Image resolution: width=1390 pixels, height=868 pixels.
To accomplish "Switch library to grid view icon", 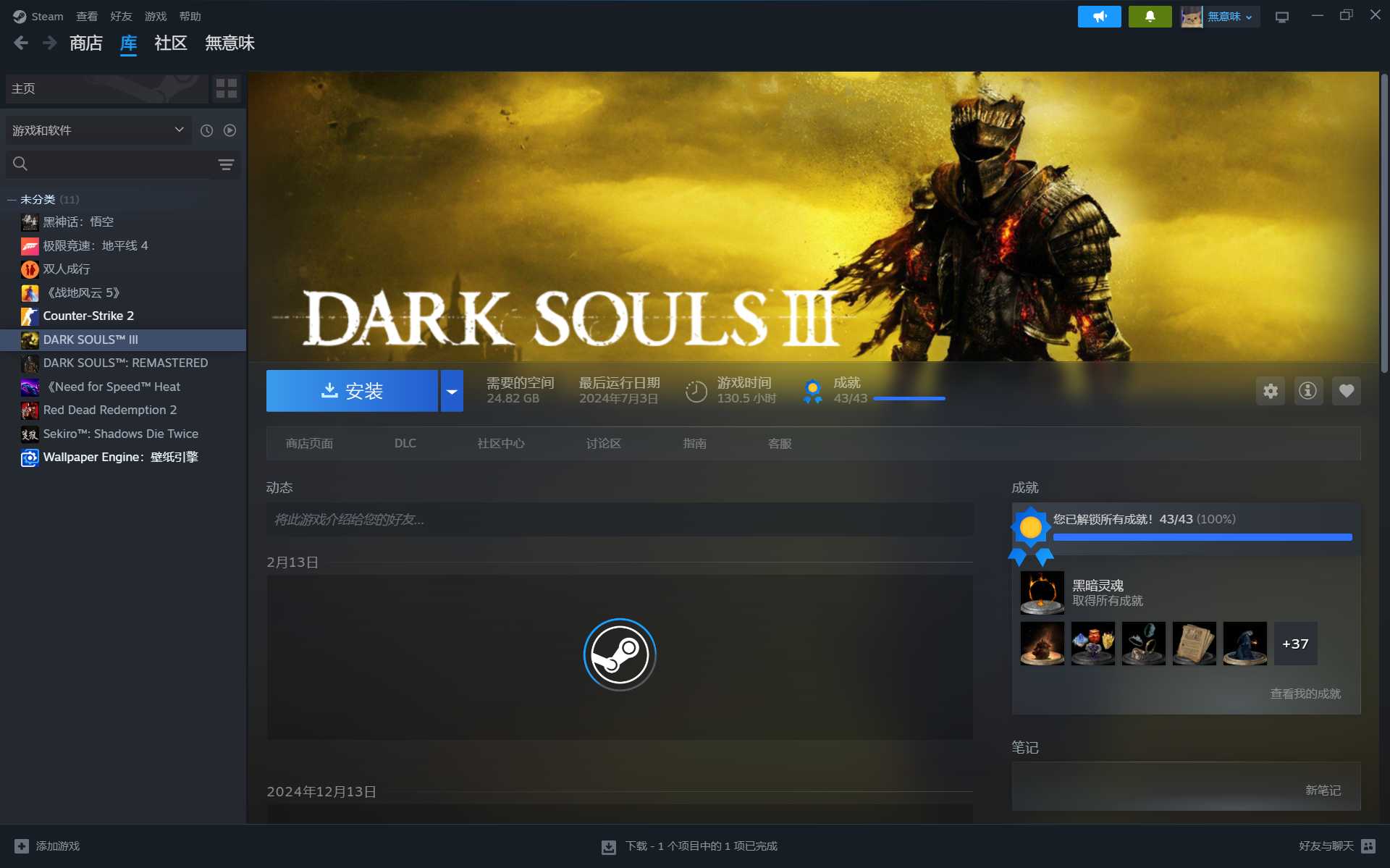I will tap(227, 88).
